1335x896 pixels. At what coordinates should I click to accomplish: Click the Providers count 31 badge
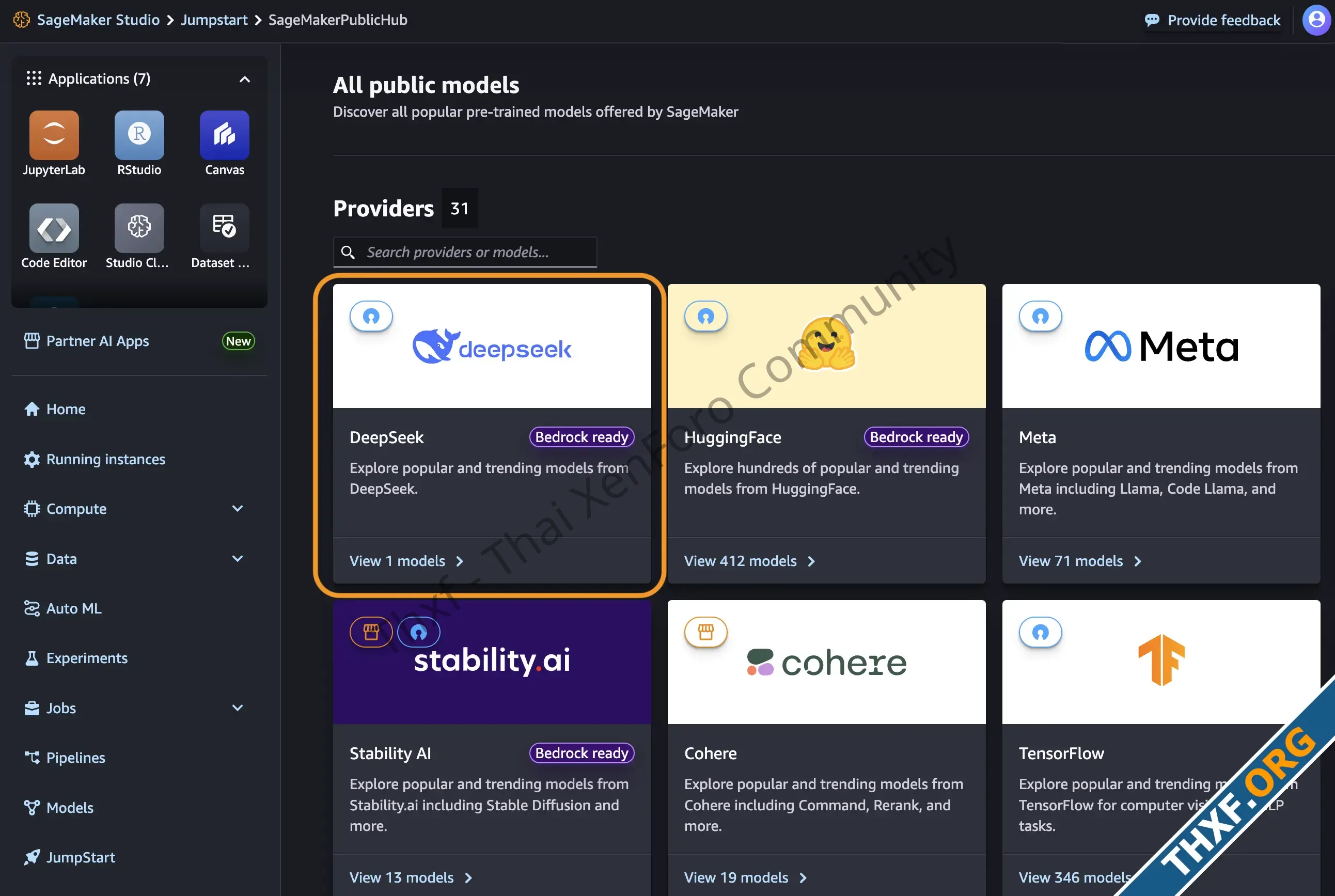point(460,209)
